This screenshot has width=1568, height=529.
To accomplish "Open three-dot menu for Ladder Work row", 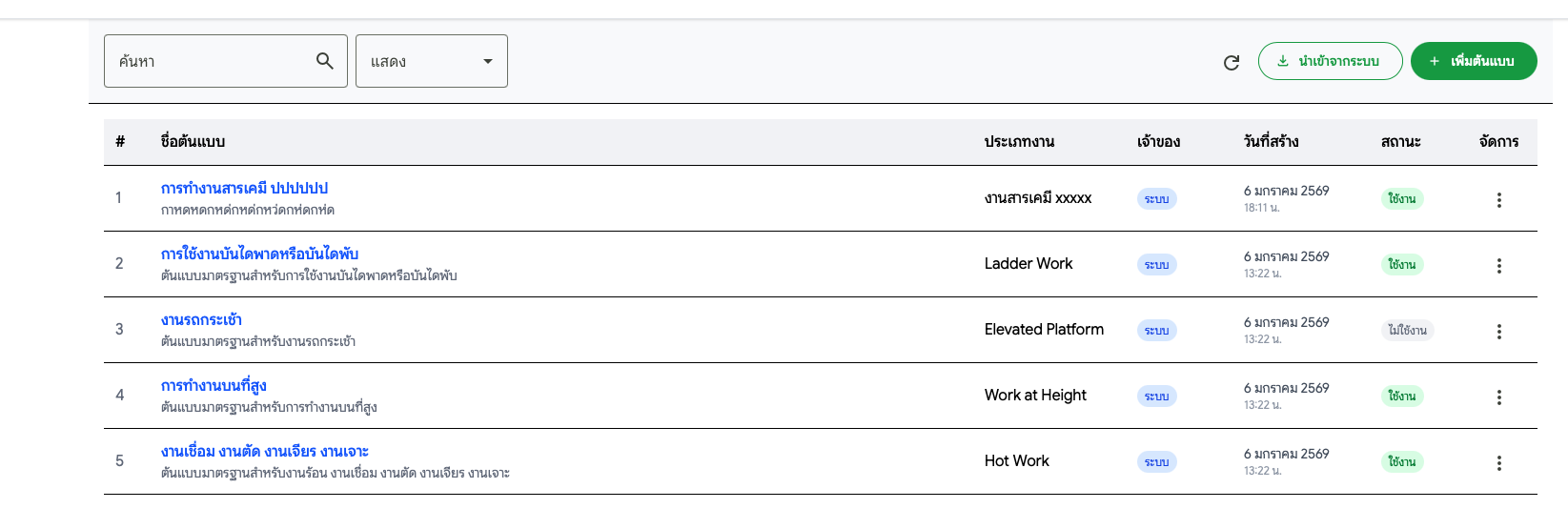I will (x=1498, y=266).
